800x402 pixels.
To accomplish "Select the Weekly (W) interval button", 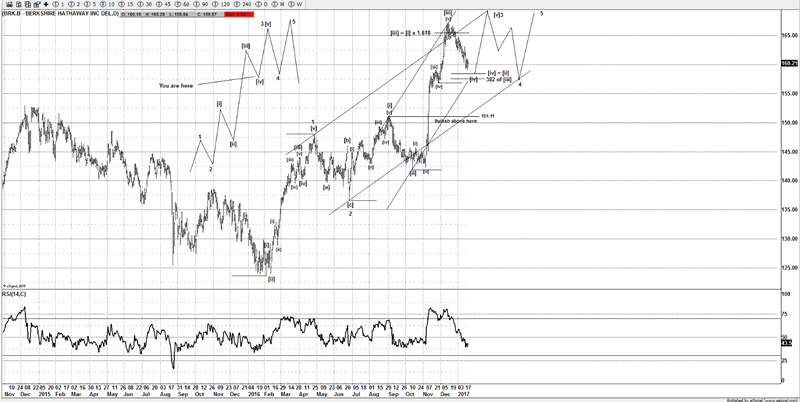I will click(294, 4).
